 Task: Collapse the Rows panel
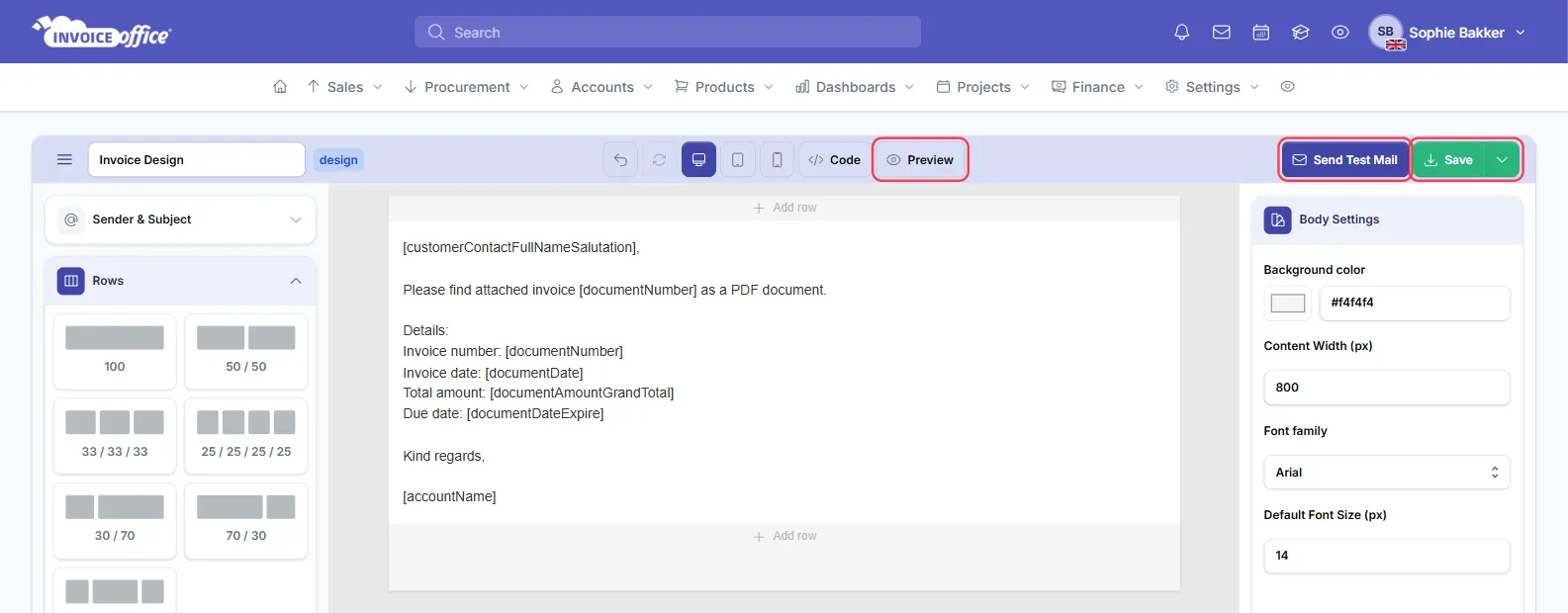[296, 281]
